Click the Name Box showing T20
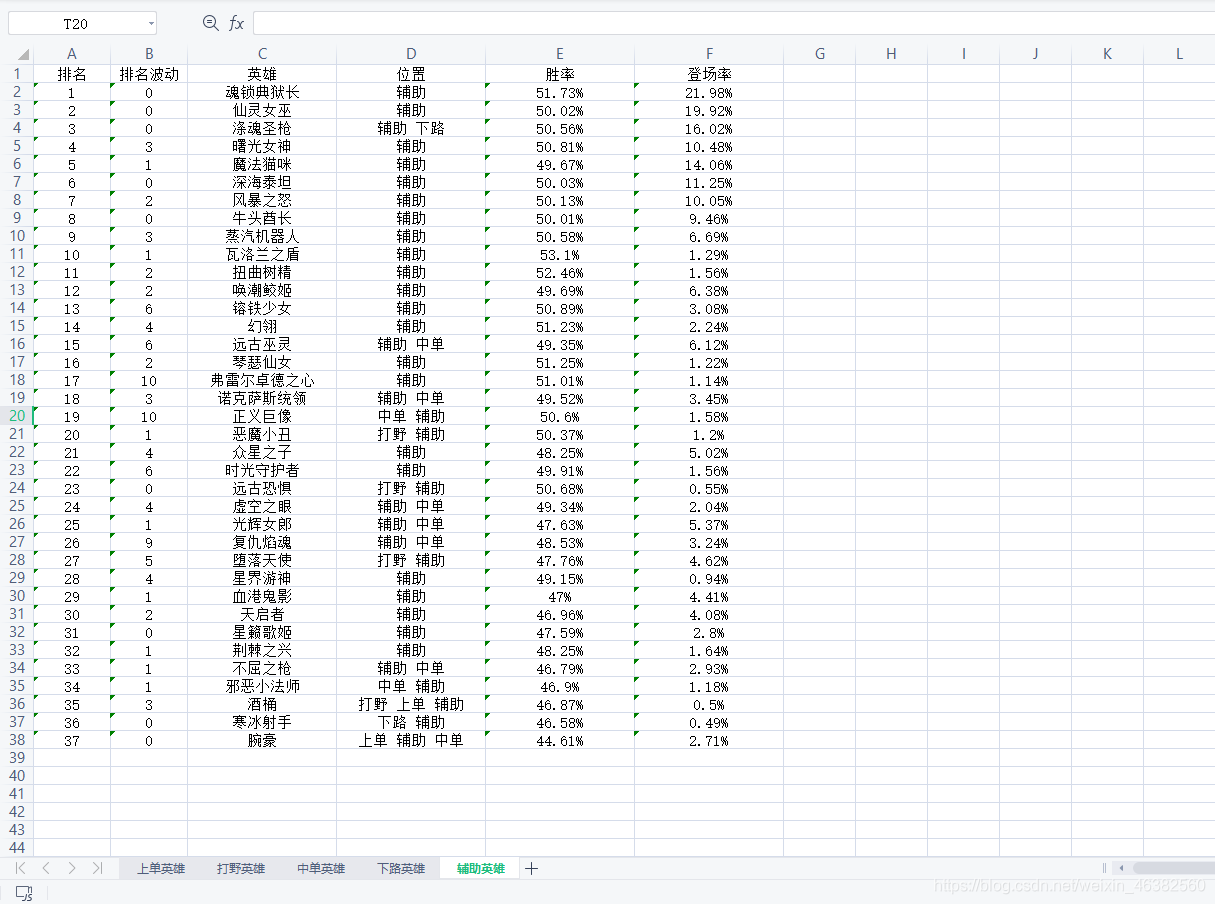The height and width of the screenshot is (904, 1215). pos(75,23)
